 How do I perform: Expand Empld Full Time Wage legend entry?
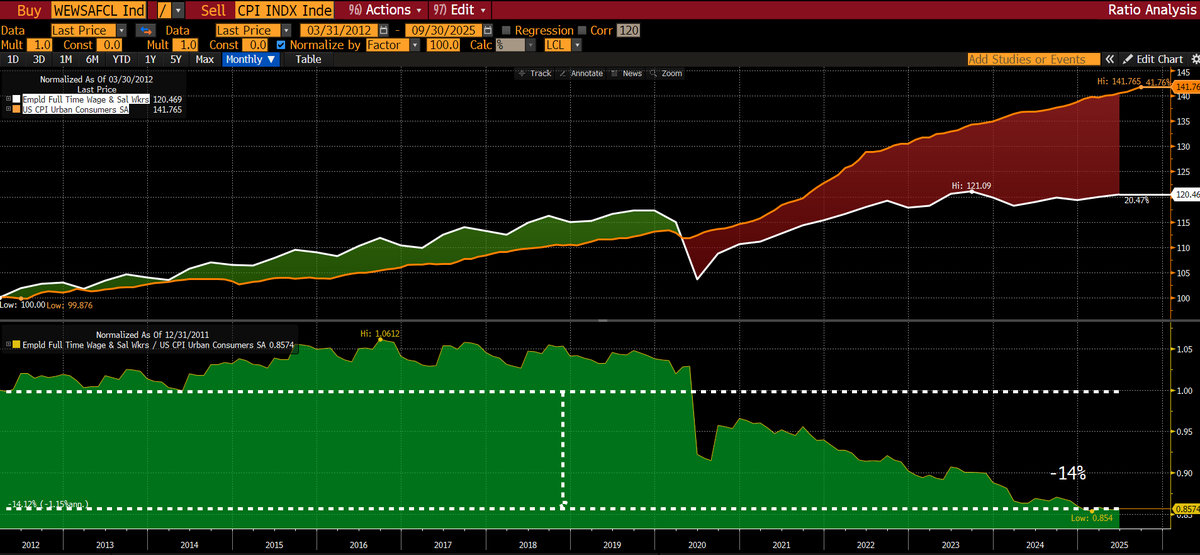[9, 99]
